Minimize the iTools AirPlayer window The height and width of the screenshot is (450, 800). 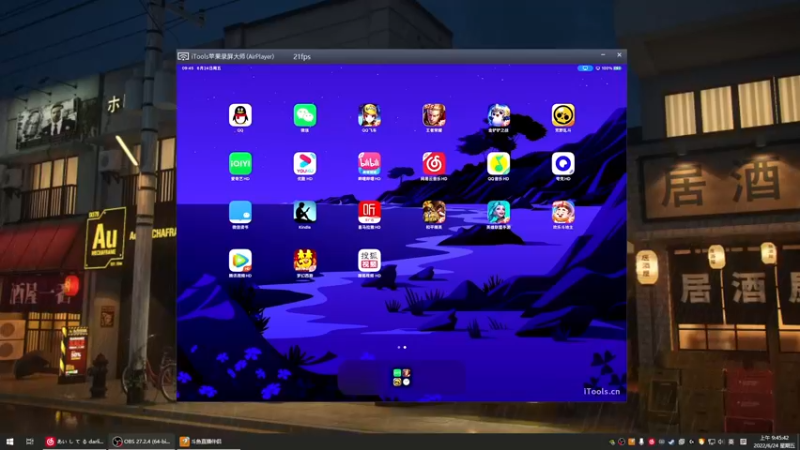(x=603, y=55)
